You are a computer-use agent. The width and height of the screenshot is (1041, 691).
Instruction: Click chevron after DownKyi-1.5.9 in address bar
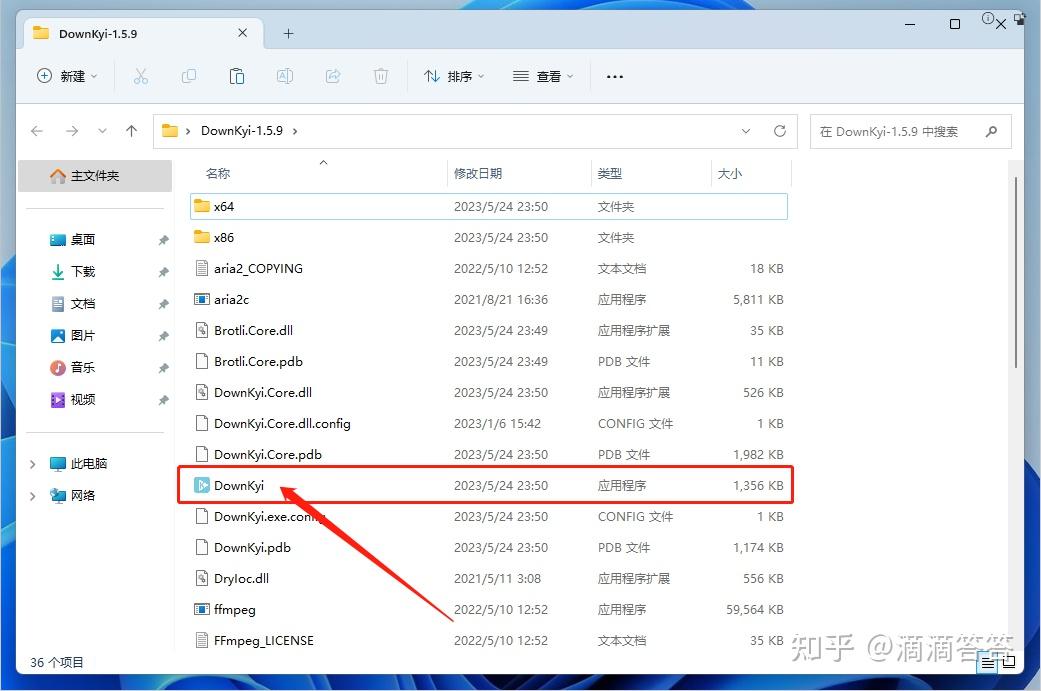tap(295, 131)
